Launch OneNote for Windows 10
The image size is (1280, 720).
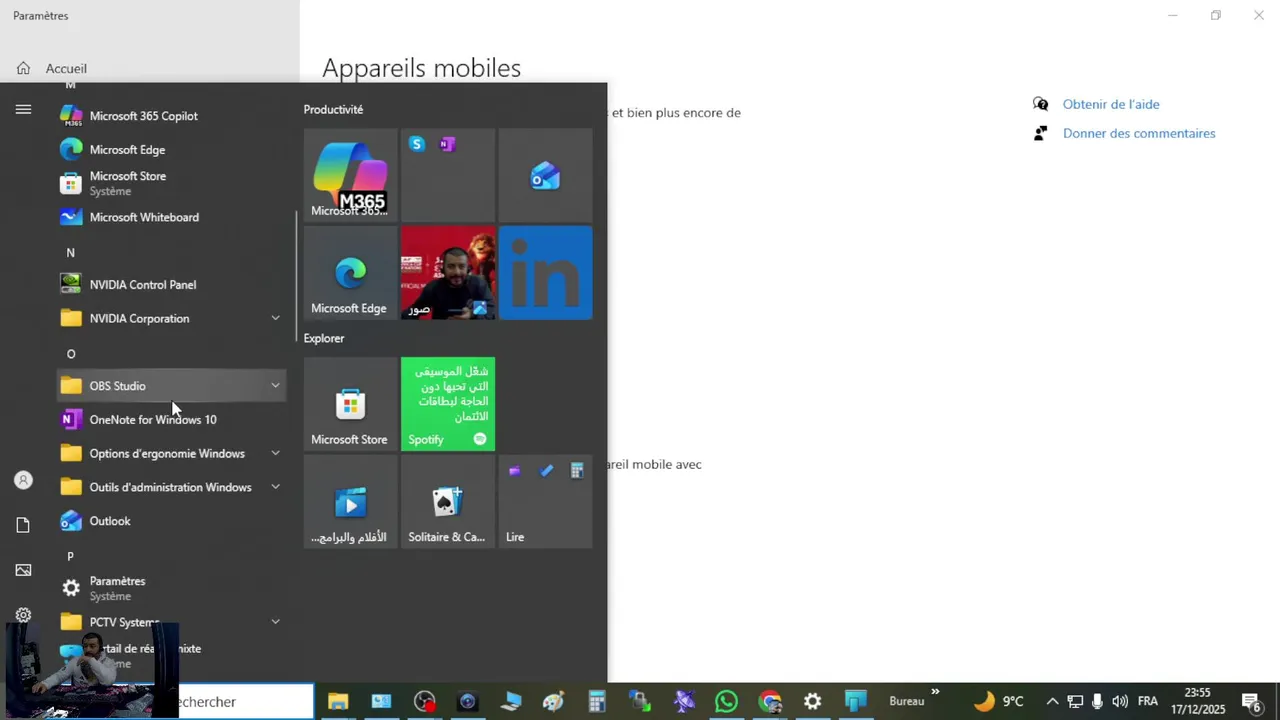(x=171, y=420)
